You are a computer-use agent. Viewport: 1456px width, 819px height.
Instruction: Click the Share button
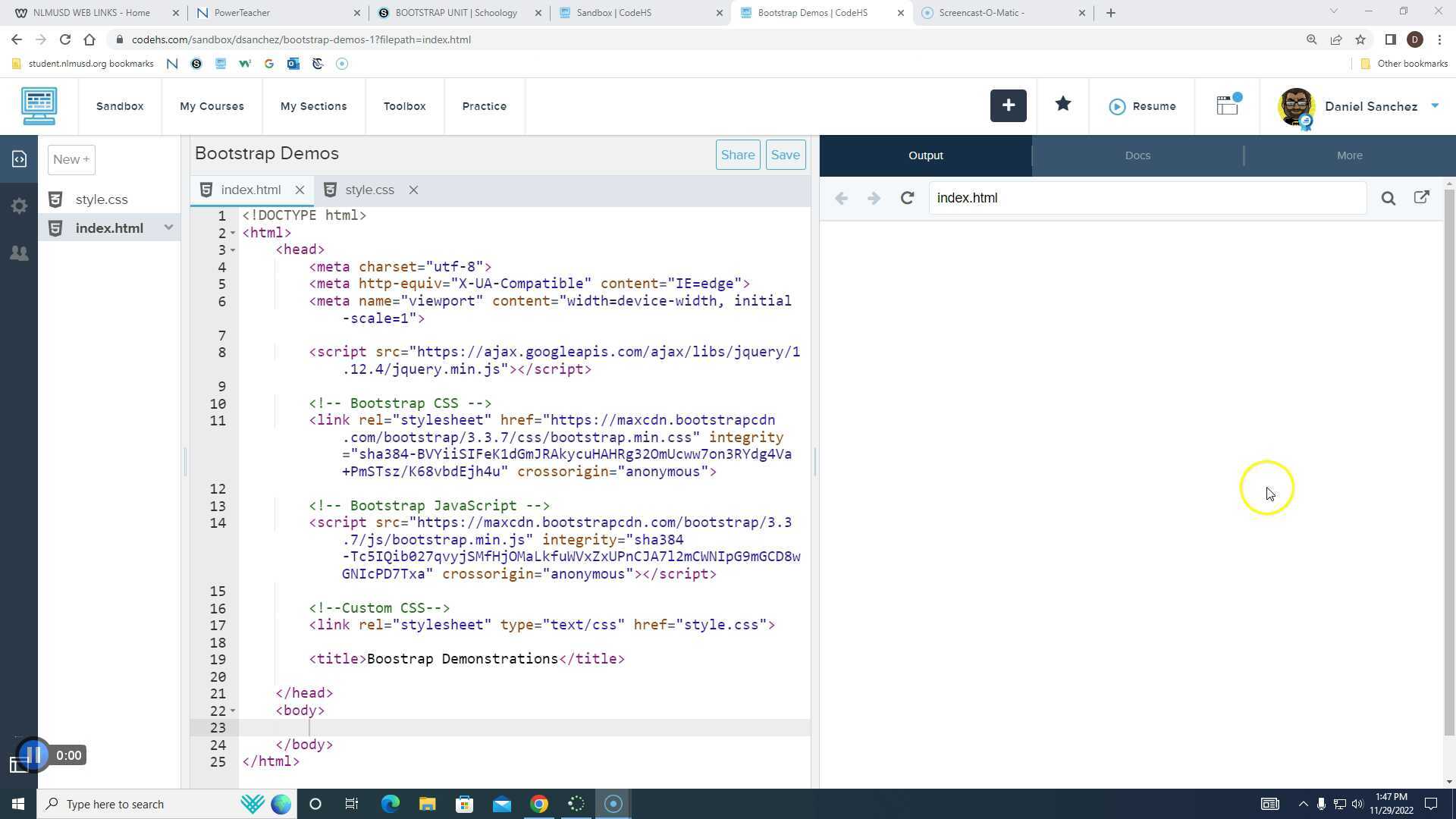737,154
